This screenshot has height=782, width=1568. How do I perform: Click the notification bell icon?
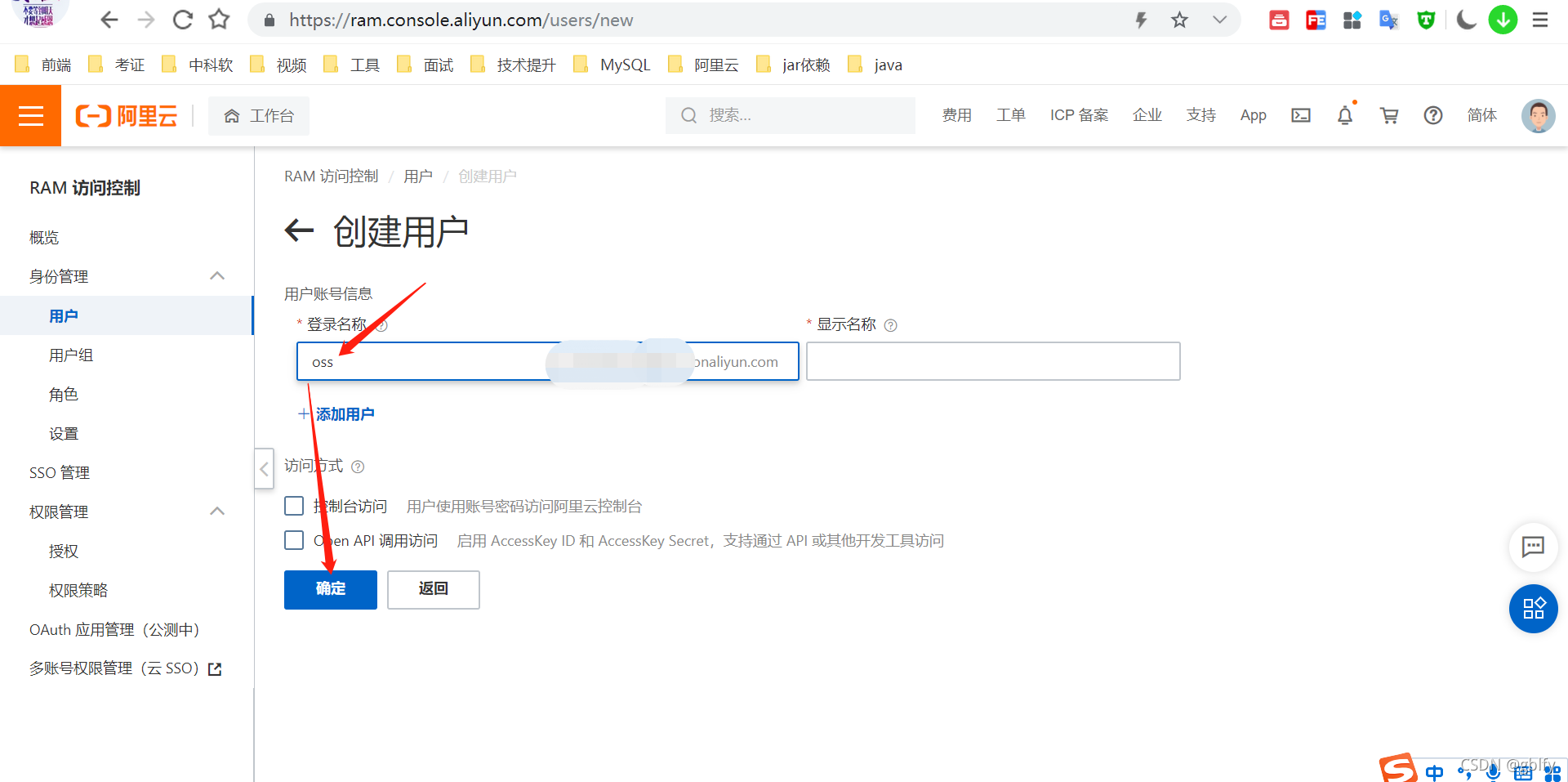[x=1345, y=115]
